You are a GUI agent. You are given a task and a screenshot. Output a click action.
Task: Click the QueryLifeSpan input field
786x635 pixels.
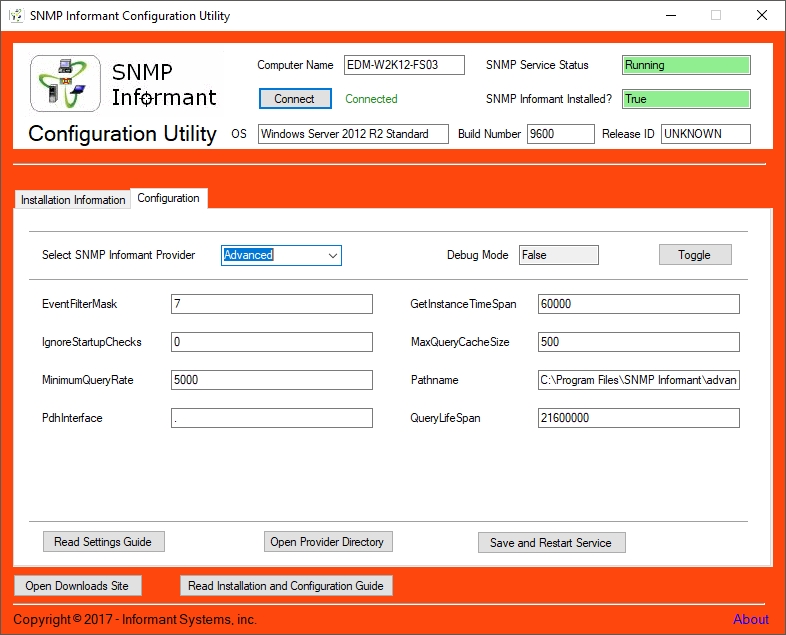pos(639,418)
